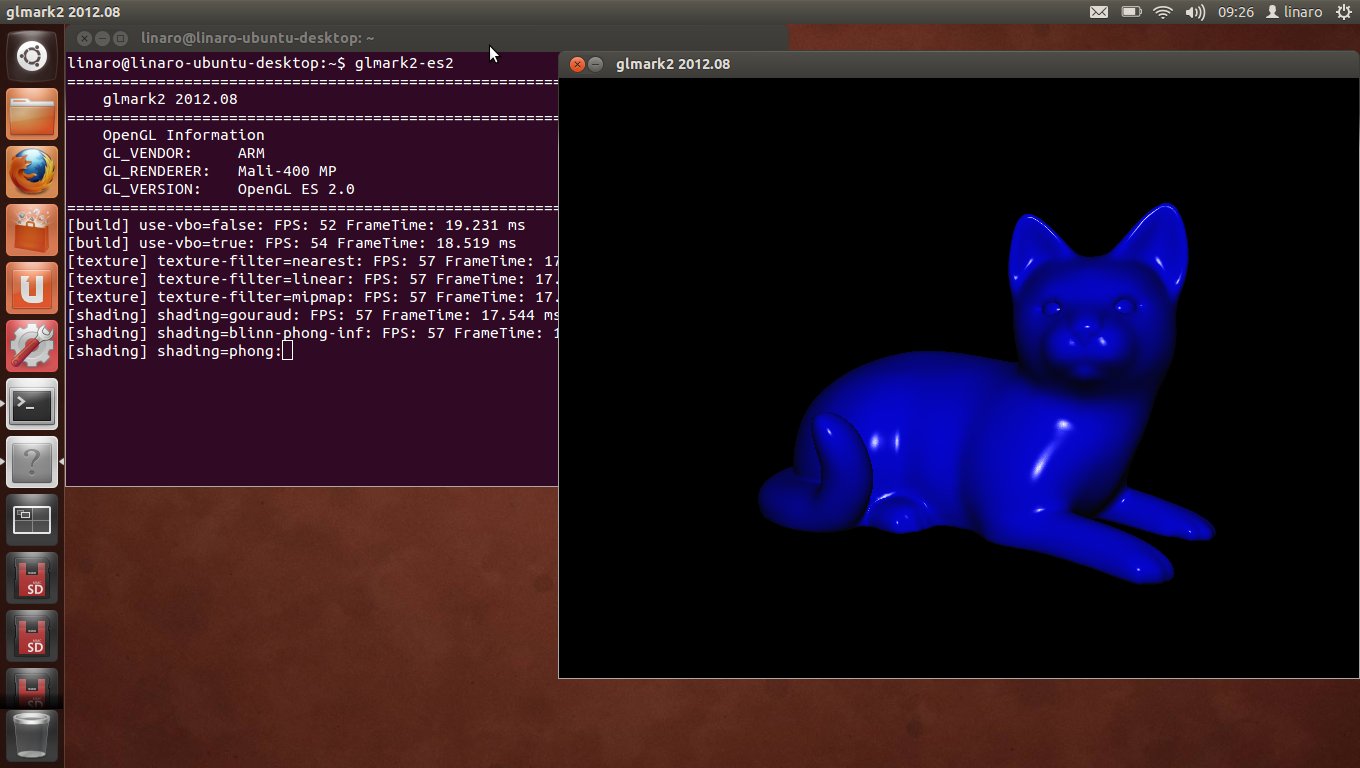
Task: Open System Settings wrench-and-gear icon
Action: 33,346
